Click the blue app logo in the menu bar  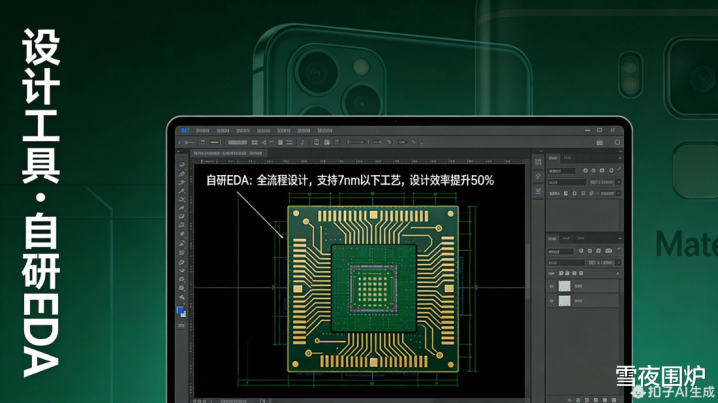(185, 130)
